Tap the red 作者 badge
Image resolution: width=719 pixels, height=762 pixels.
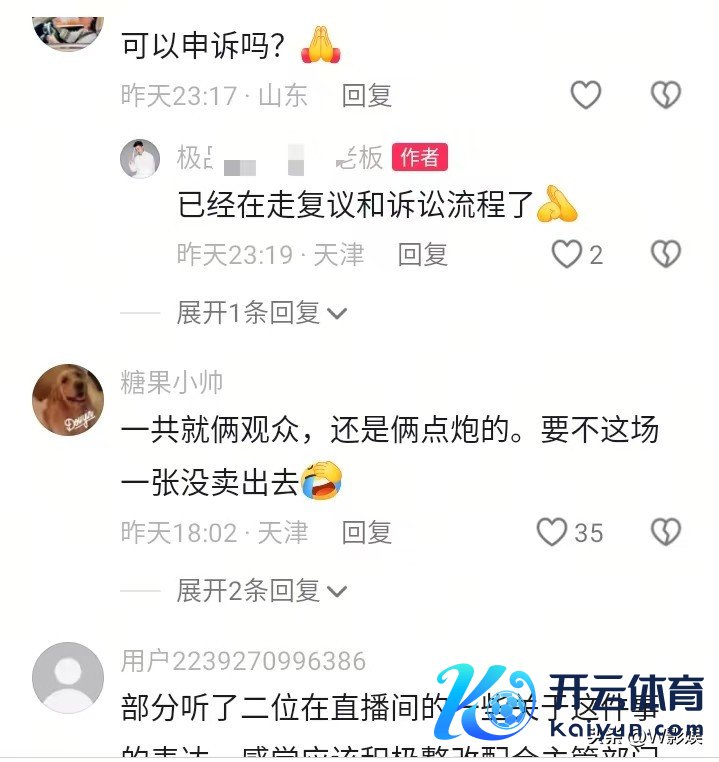click(x=420, y=157)
